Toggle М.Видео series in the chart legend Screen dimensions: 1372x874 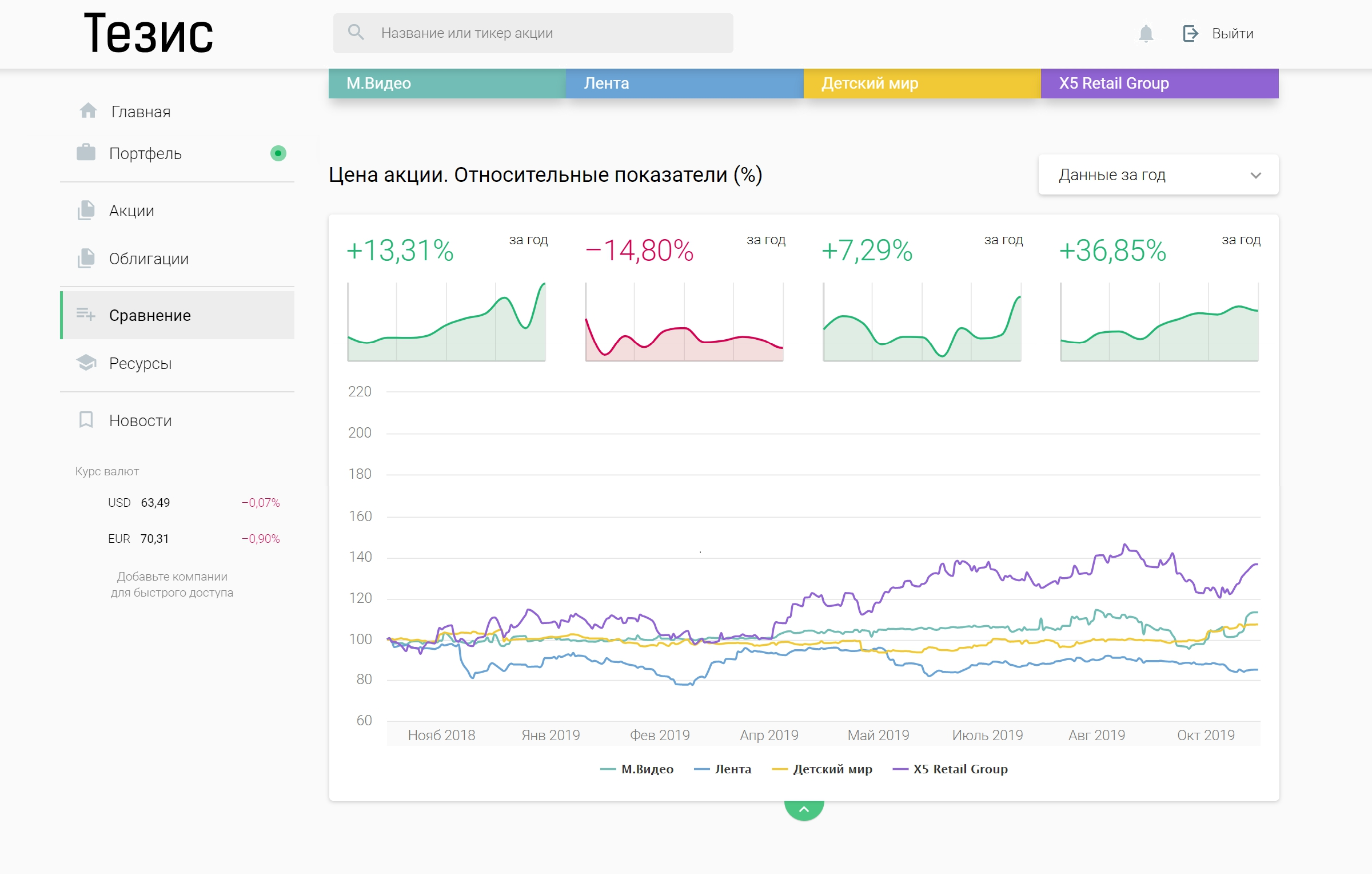coord(637,769)
